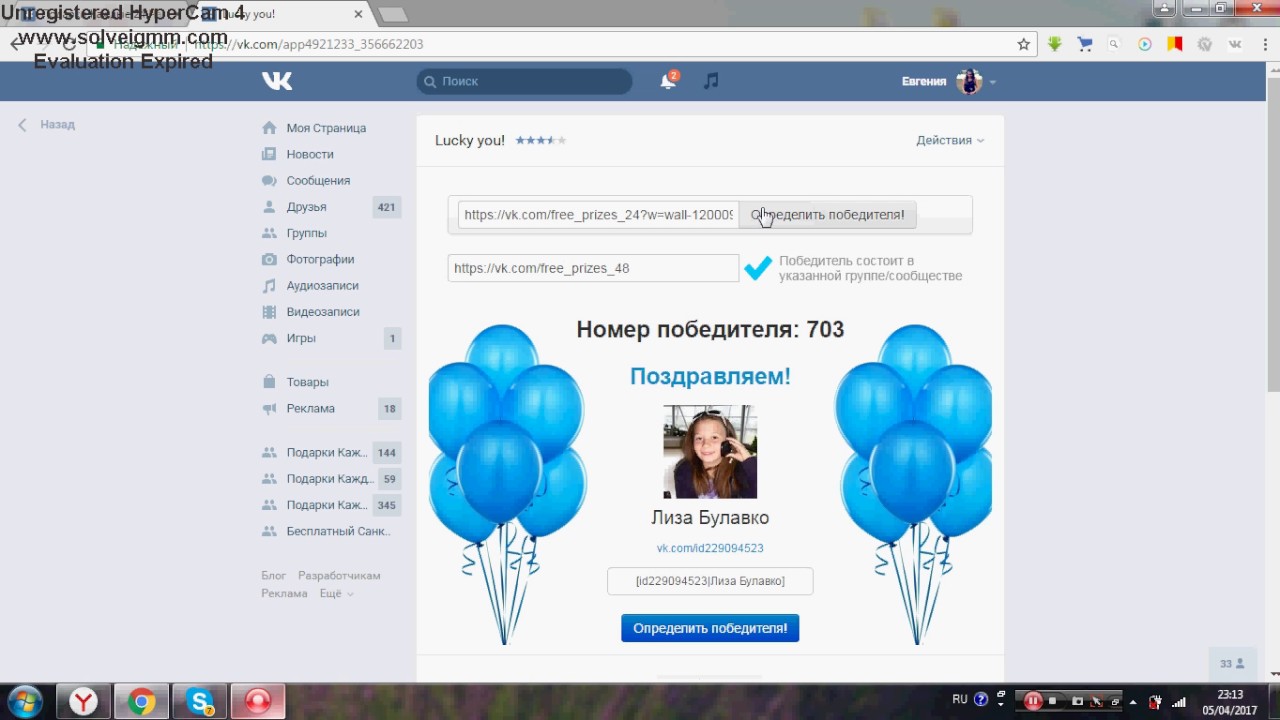This screenshot has height=720, width=1280.
Task: Select the [id229094523|Лиза Булавко] text field
Action: (x=710, y=581)
